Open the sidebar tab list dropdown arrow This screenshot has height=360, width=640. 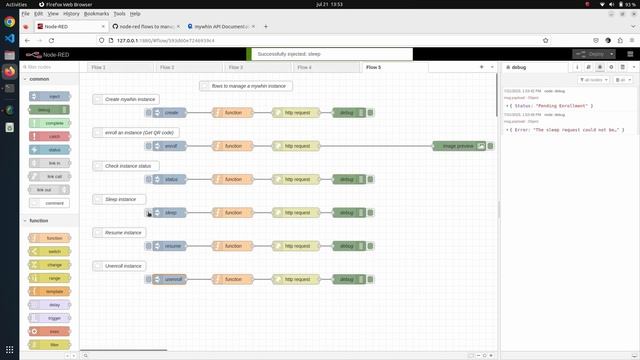click(634, 67)
